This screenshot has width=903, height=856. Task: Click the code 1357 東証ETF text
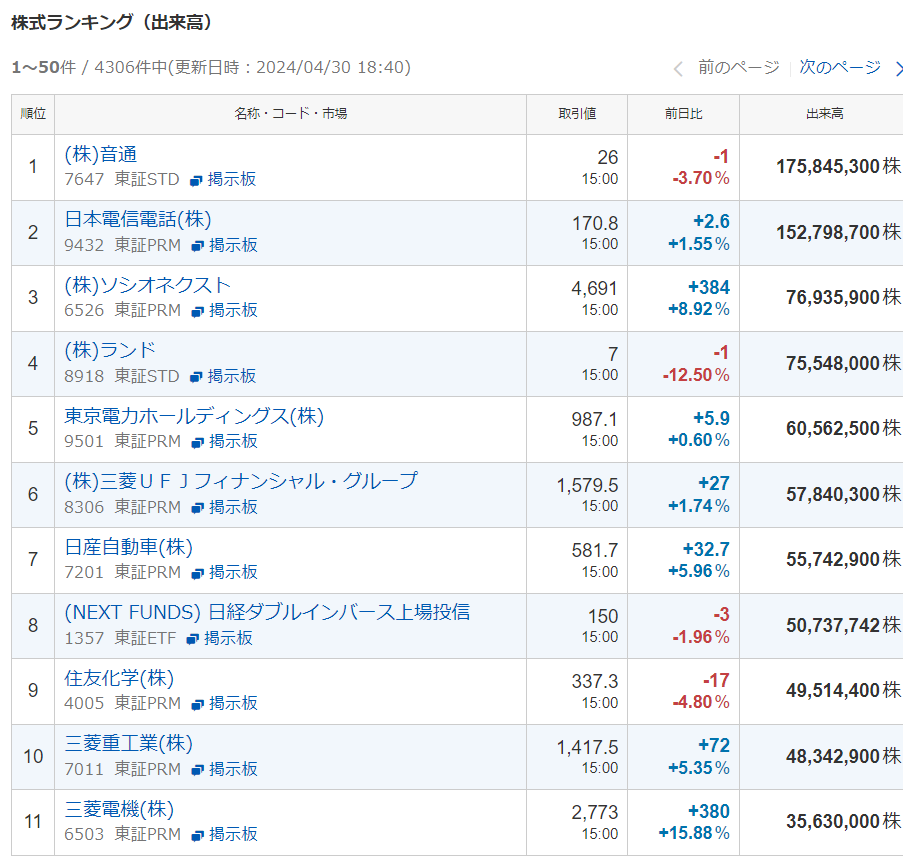point(120,638)
